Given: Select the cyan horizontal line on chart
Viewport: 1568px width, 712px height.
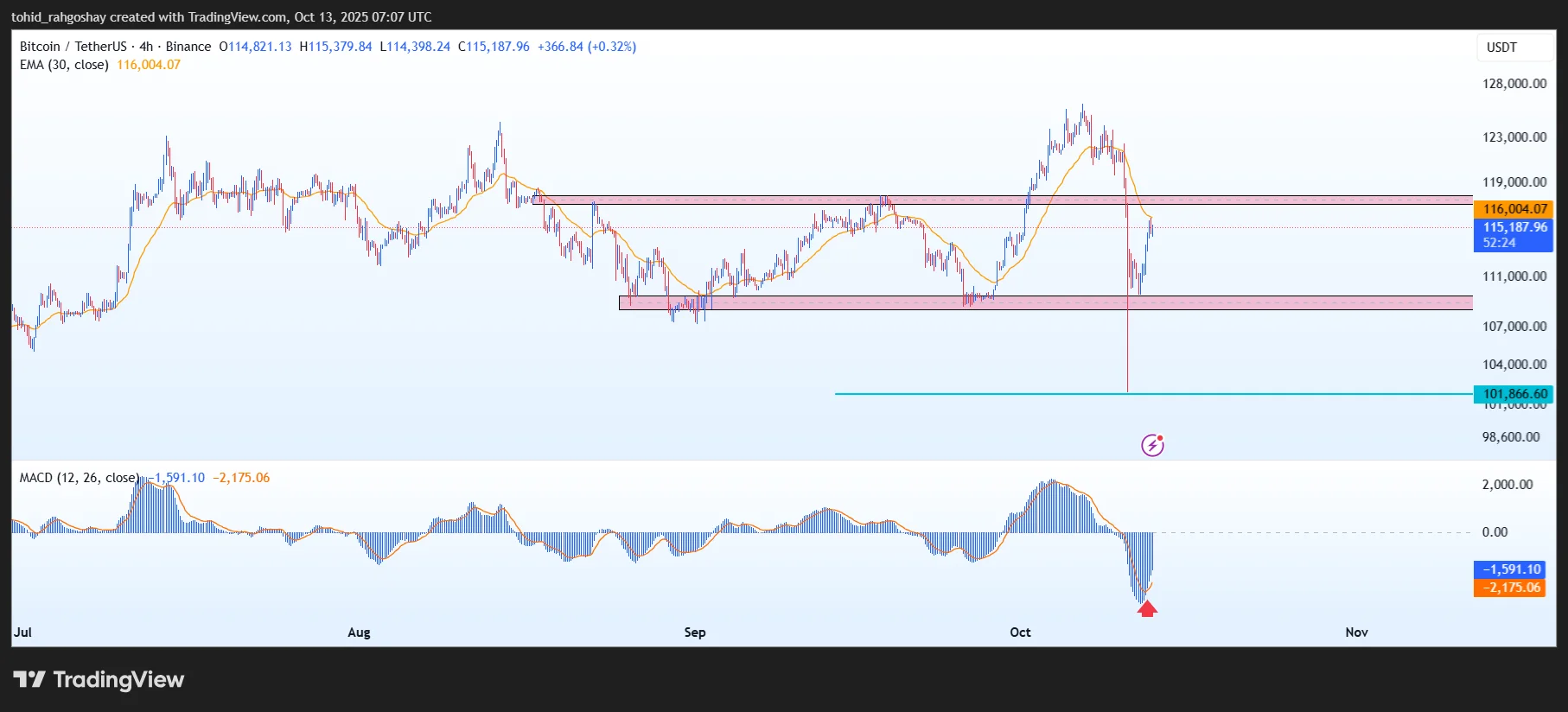Looking at the screenshot, I should [x=951, y=394].
